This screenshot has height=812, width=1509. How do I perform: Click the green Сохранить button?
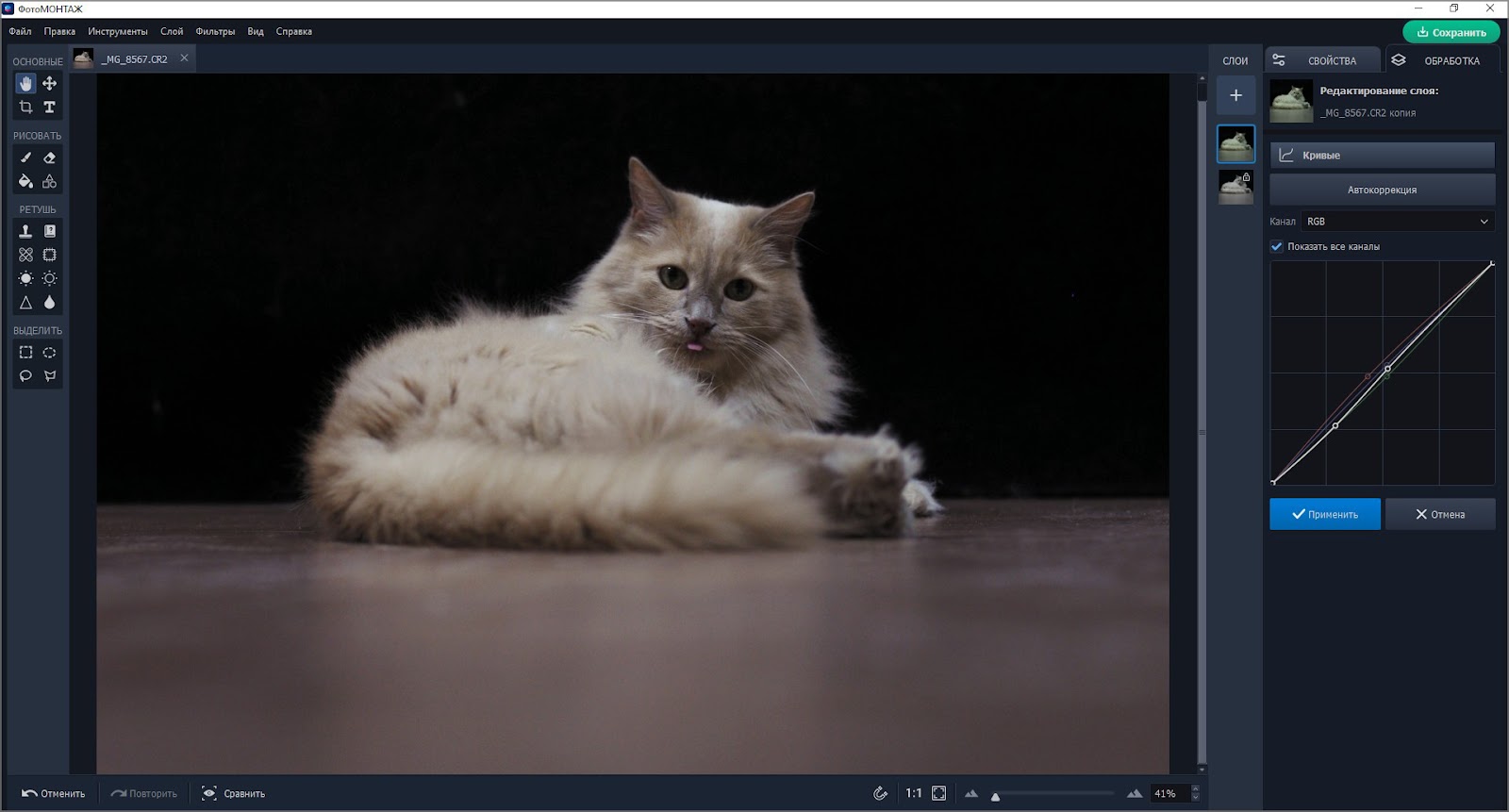tap(1451, 32)
